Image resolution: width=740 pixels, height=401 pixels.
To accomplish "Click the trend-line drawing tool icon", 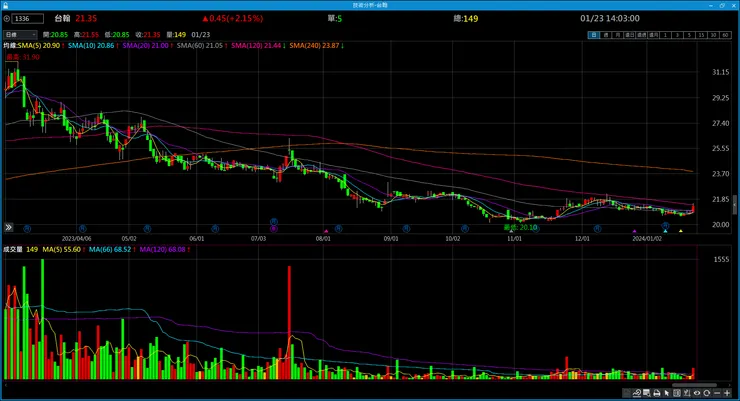I will pyautogui.click(x=637, y=393).
